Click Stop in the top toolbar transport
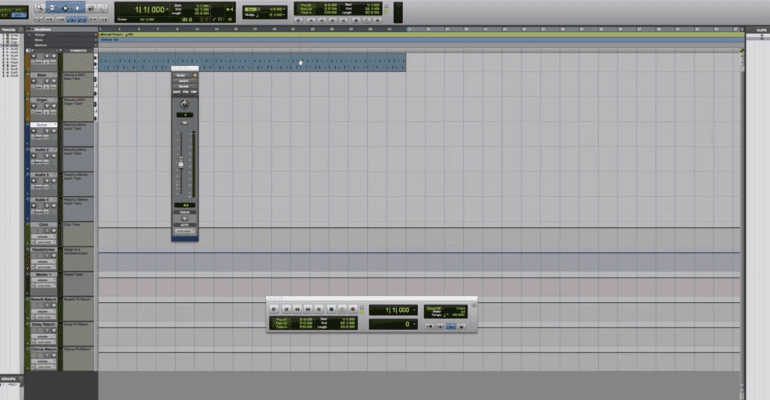This screenshot has width=770, height=400. click(356, 20)
